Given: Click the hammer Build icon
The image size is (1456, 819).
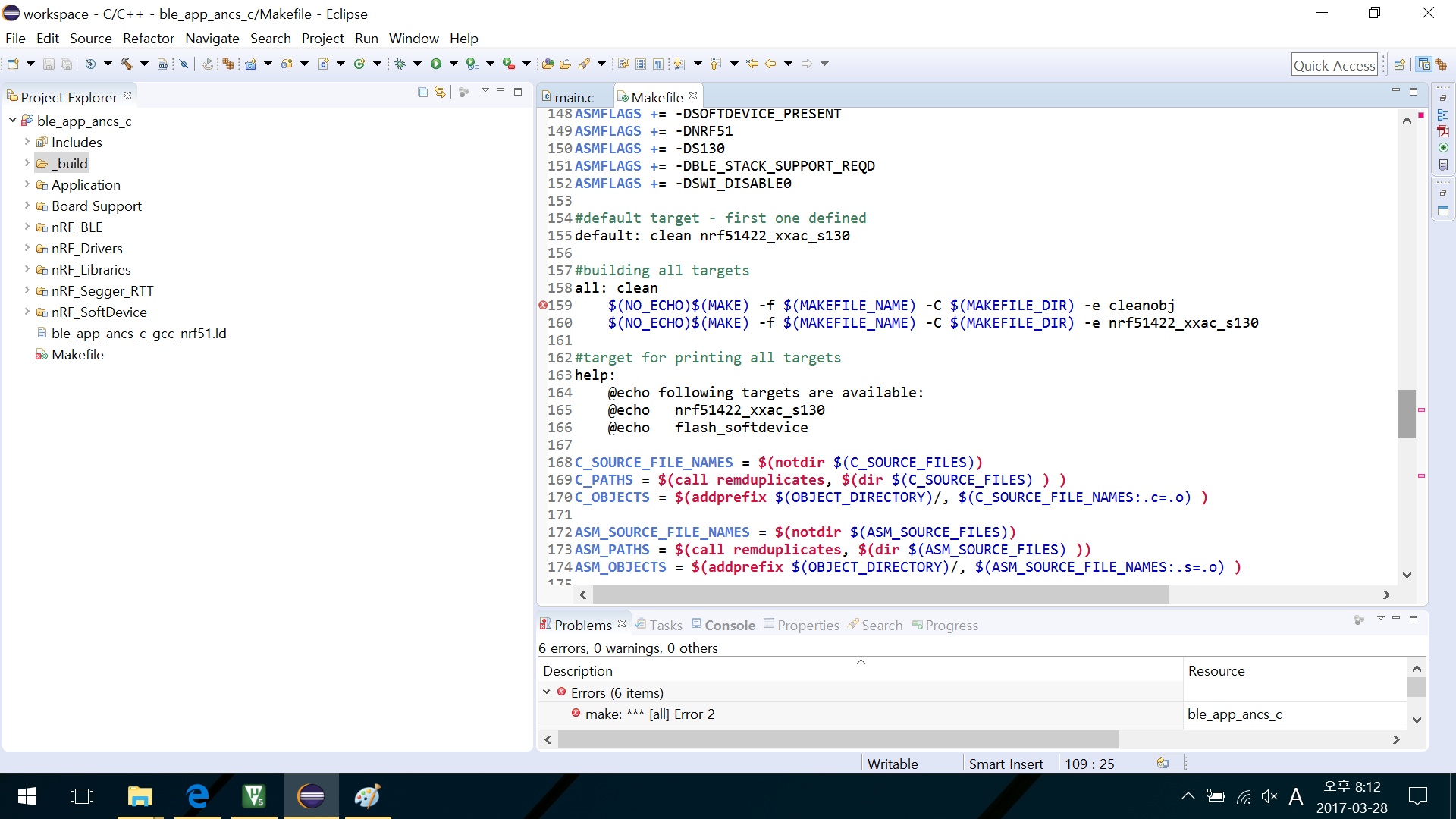Looking at the screenshot, I should pos(126,64).
